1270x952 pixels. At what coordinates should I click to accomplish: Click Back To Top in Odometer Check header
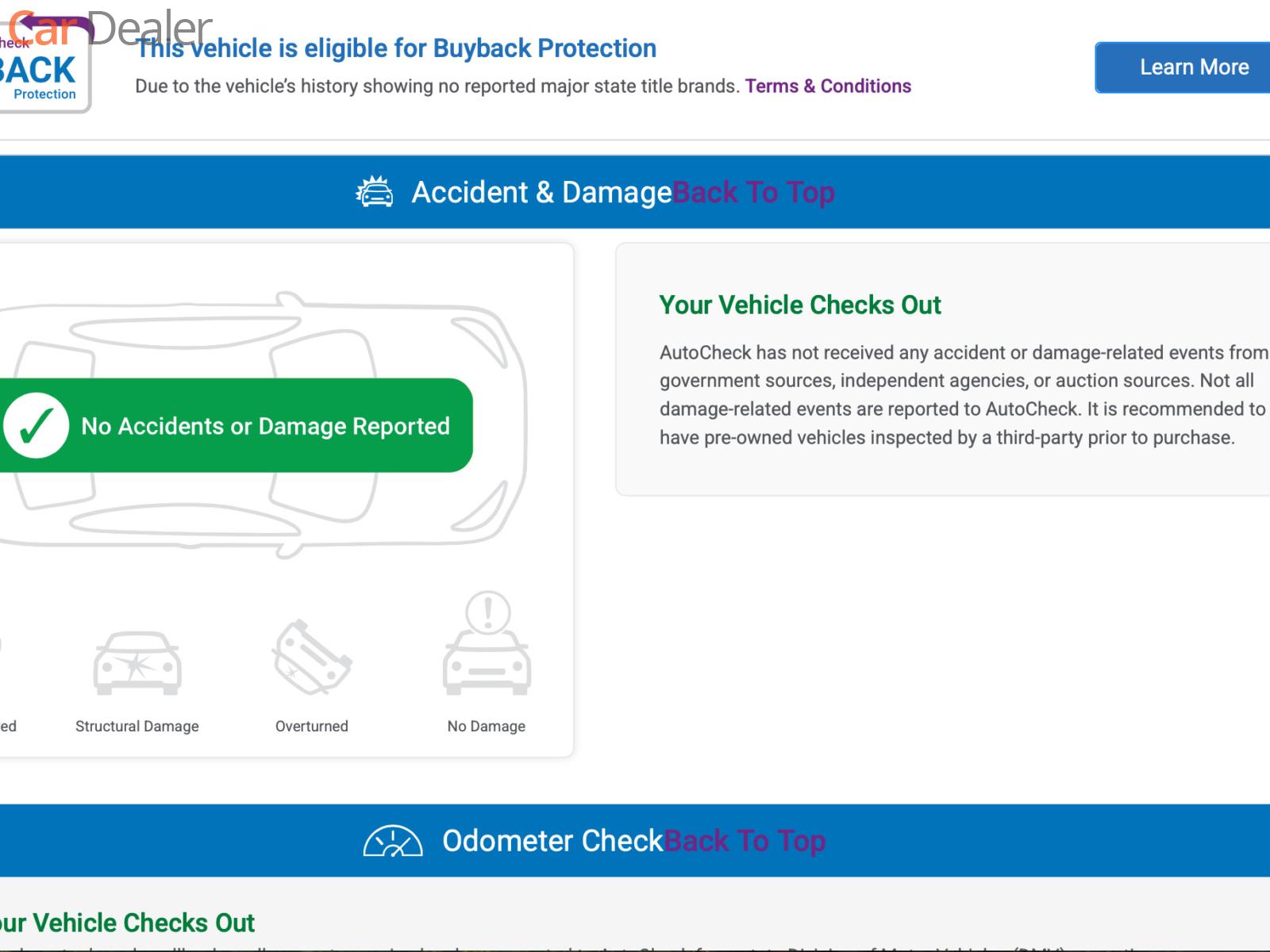pos(745,841)
